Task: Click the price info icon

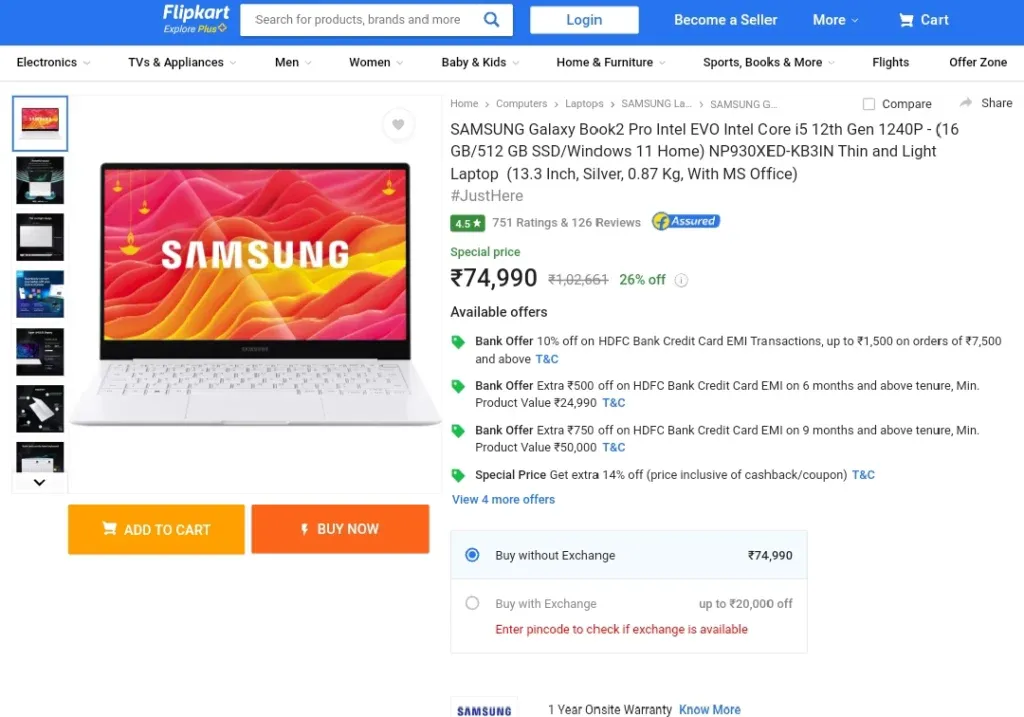Action: tap(681, 280)
